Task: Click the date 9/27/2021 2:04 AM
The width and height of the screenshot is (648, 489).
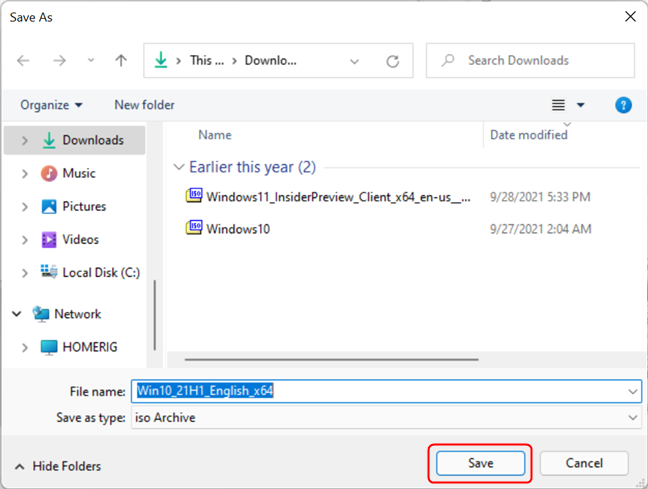Action: pyautogui.click(x=541, y=229)
